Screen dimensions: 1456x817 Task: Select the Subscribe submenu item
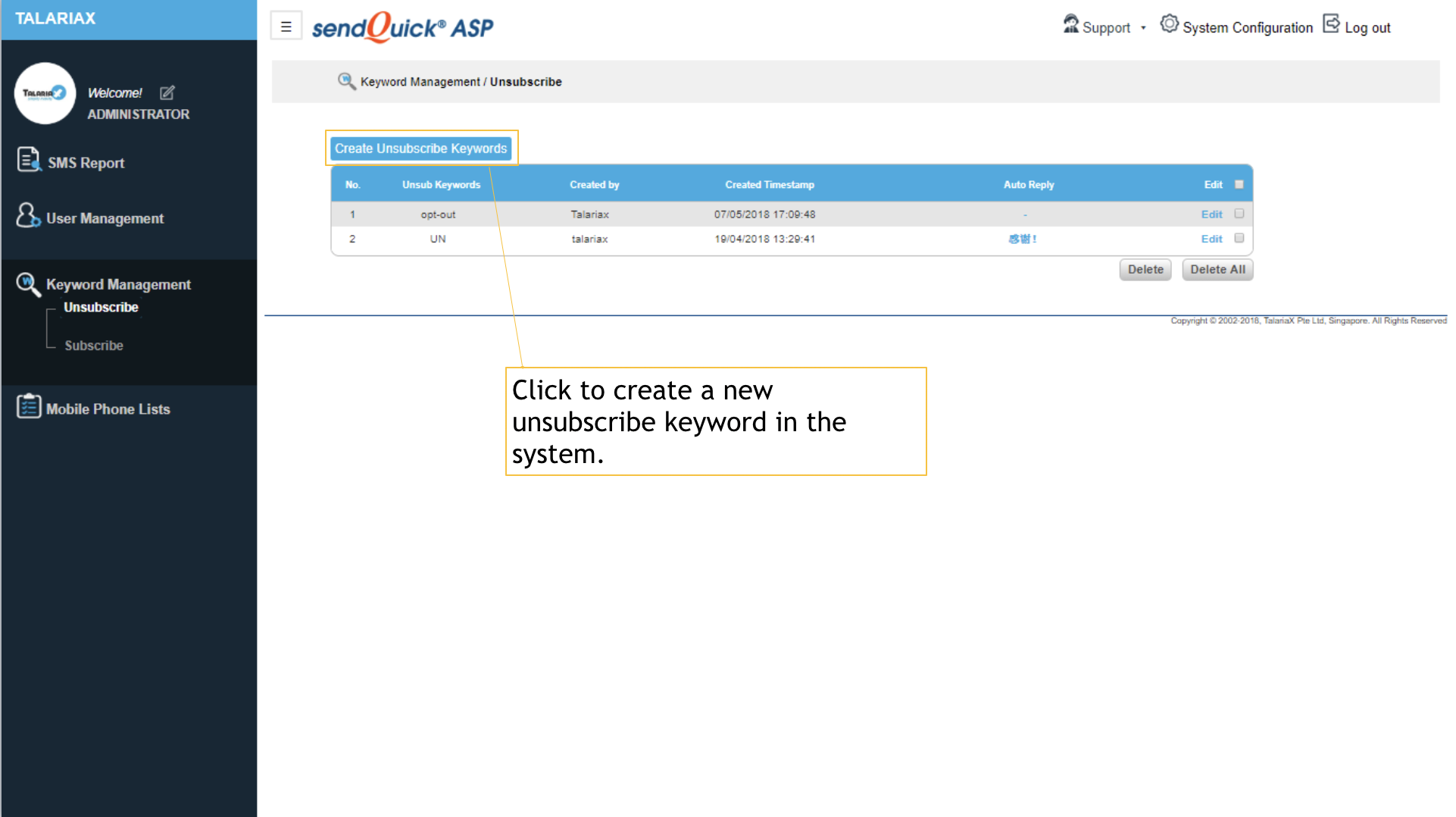[94, 346]
